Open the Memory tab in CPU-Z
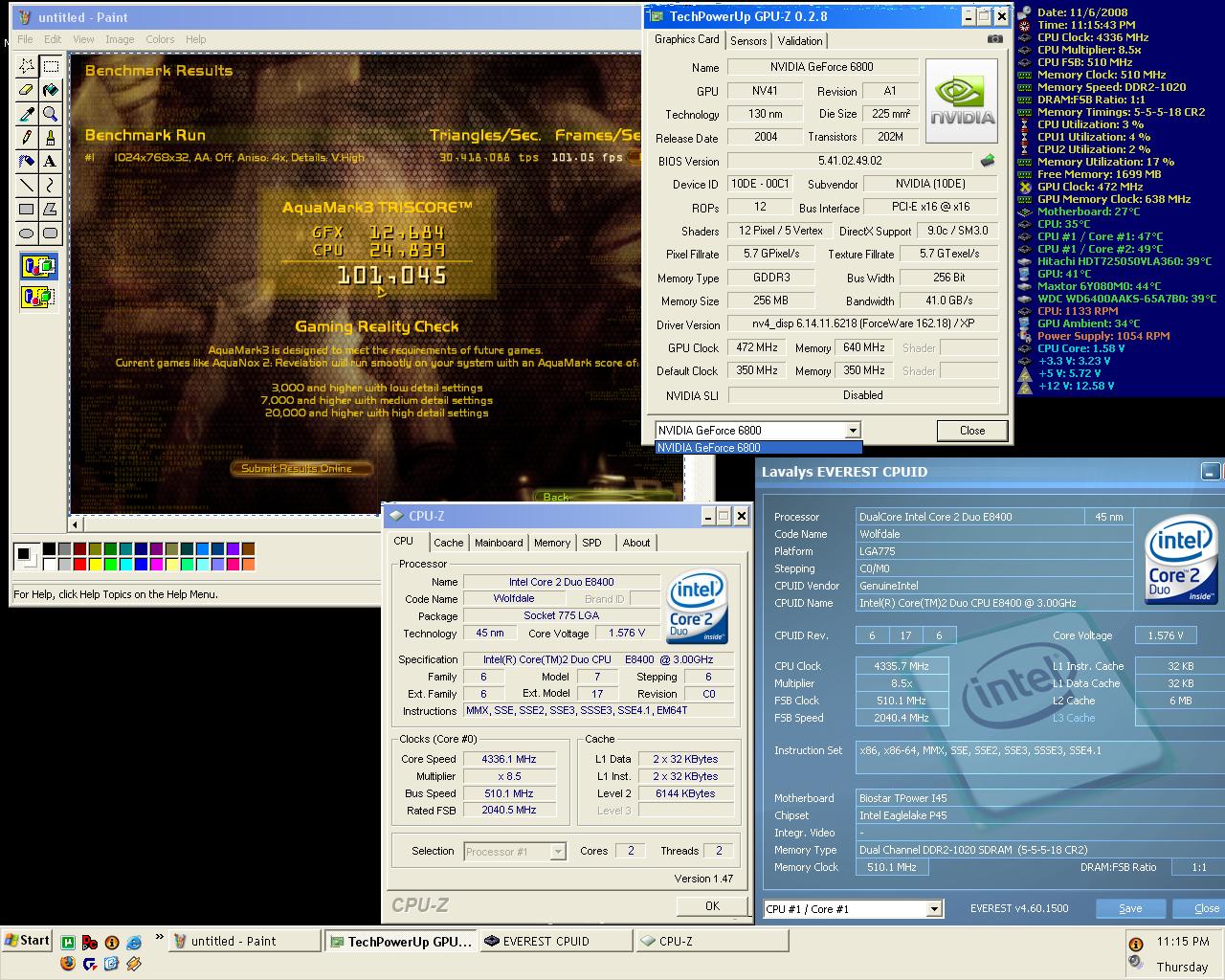Viewport: 1225px width, 980px height. point(552,543)
